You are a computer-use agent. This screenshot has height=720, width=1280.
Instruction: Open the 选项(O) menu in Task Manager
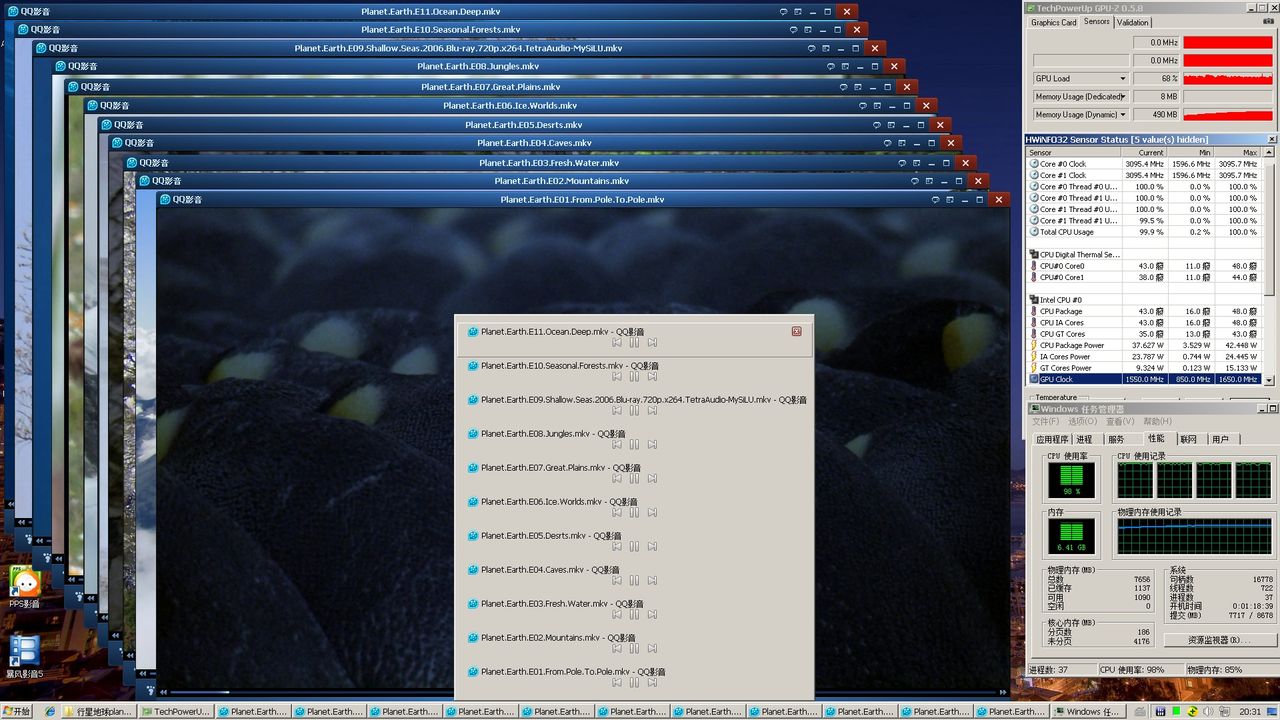(1083, 422)
